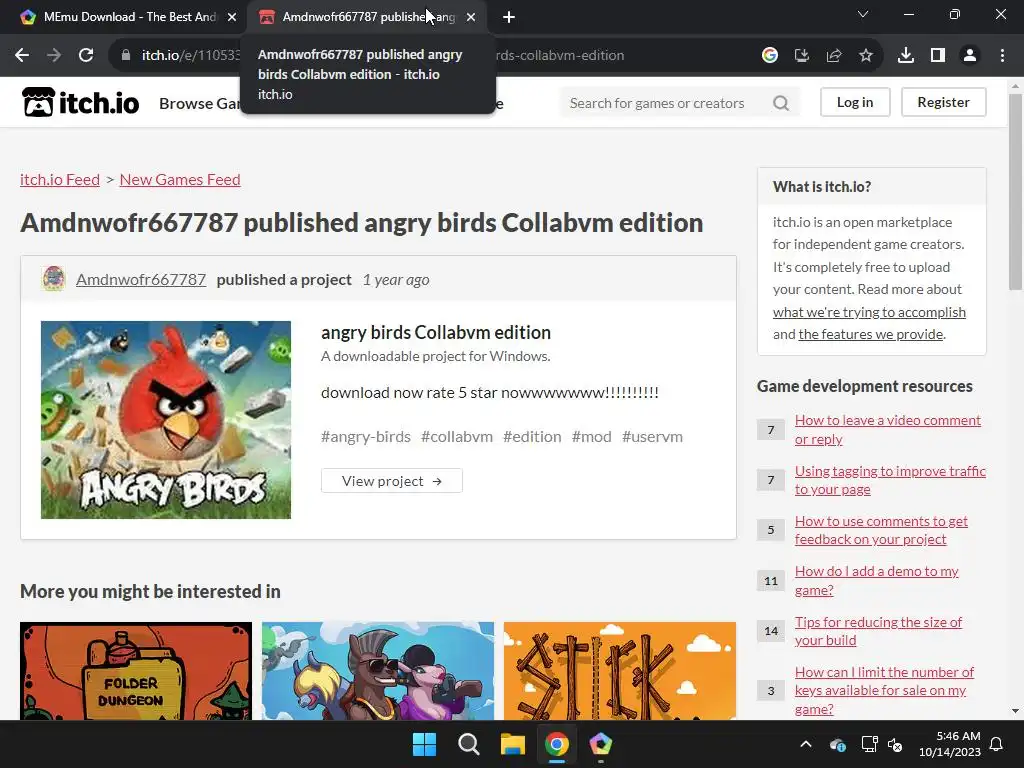
Task: Close the Amdnwofr667787 itch.io tab
Action: (x=471, y=17)
